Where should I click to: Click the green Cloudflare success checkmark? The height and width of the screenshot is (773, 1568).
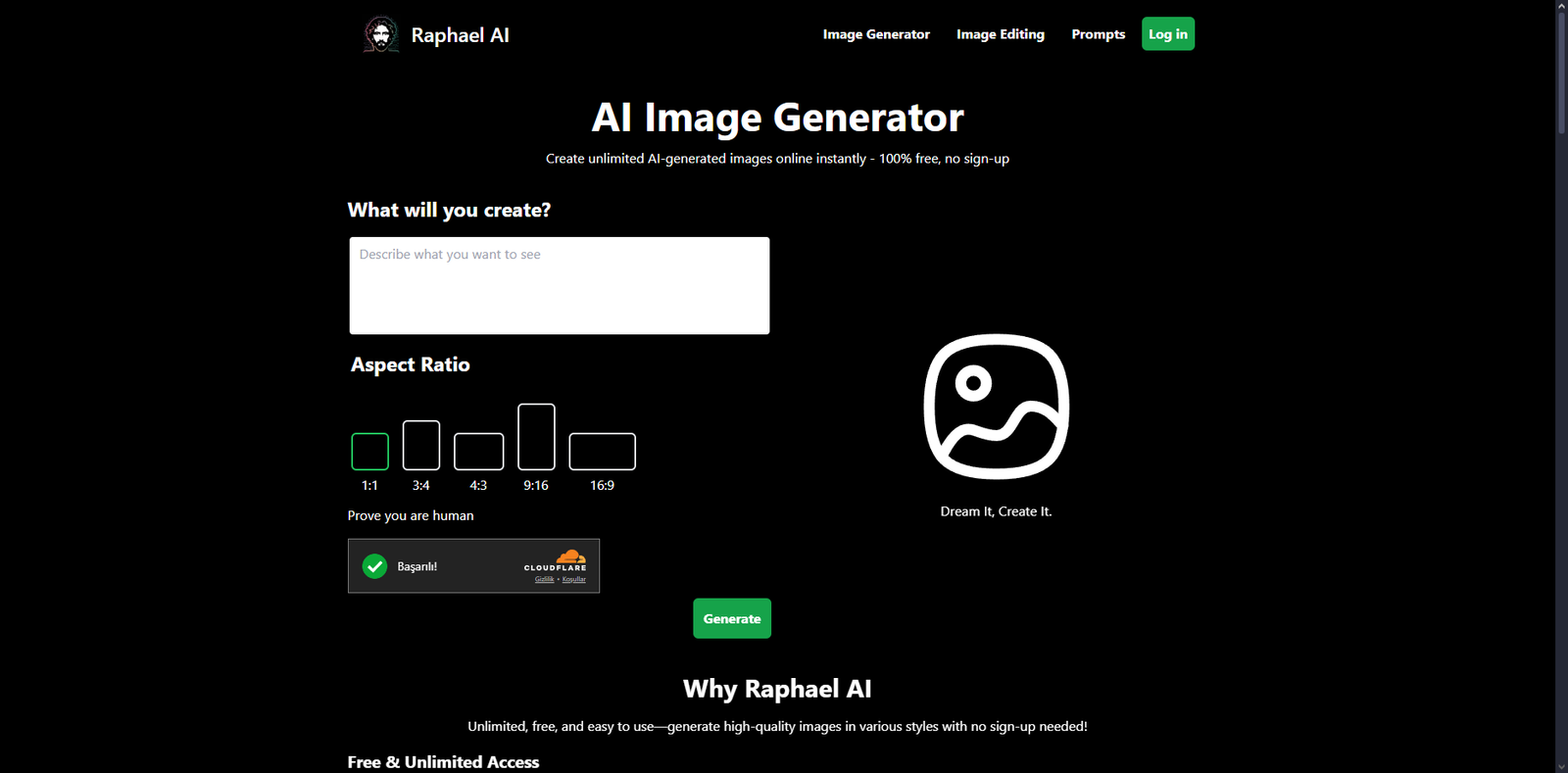click(374, 566)
